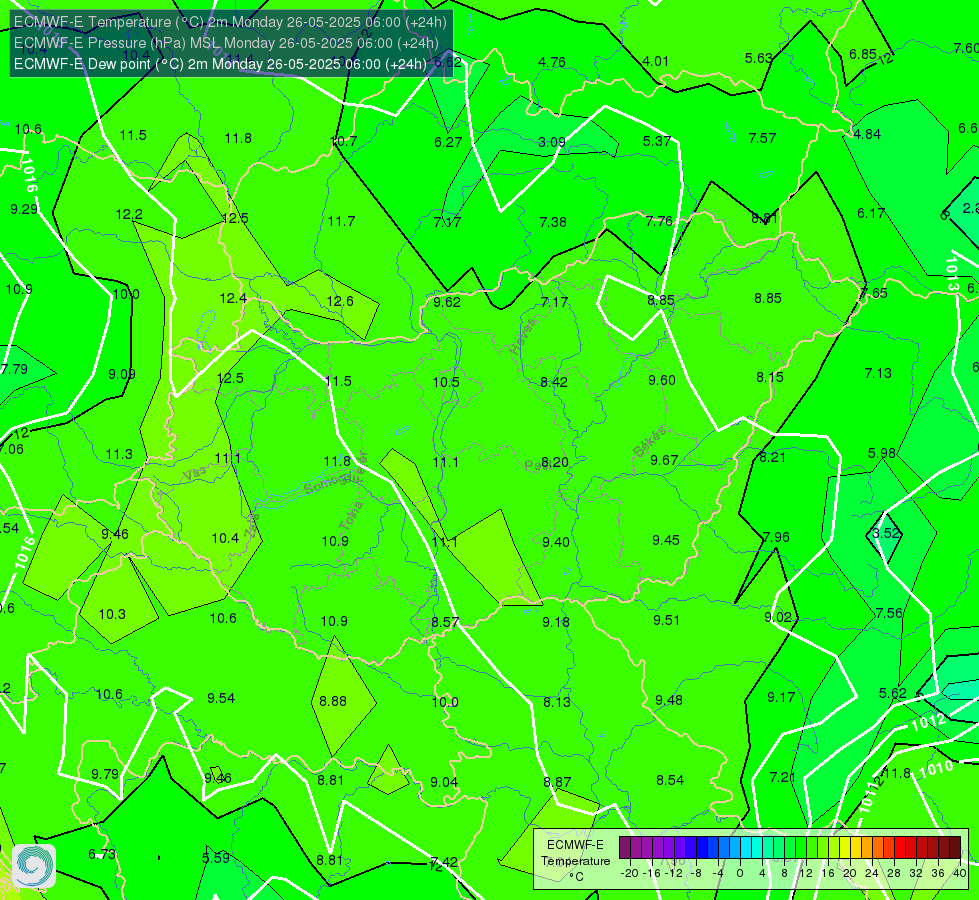The width and height of the screenshot is (979, 900).
Task: Click the 7.21 temperature value
Action: (x=783, y=778)
